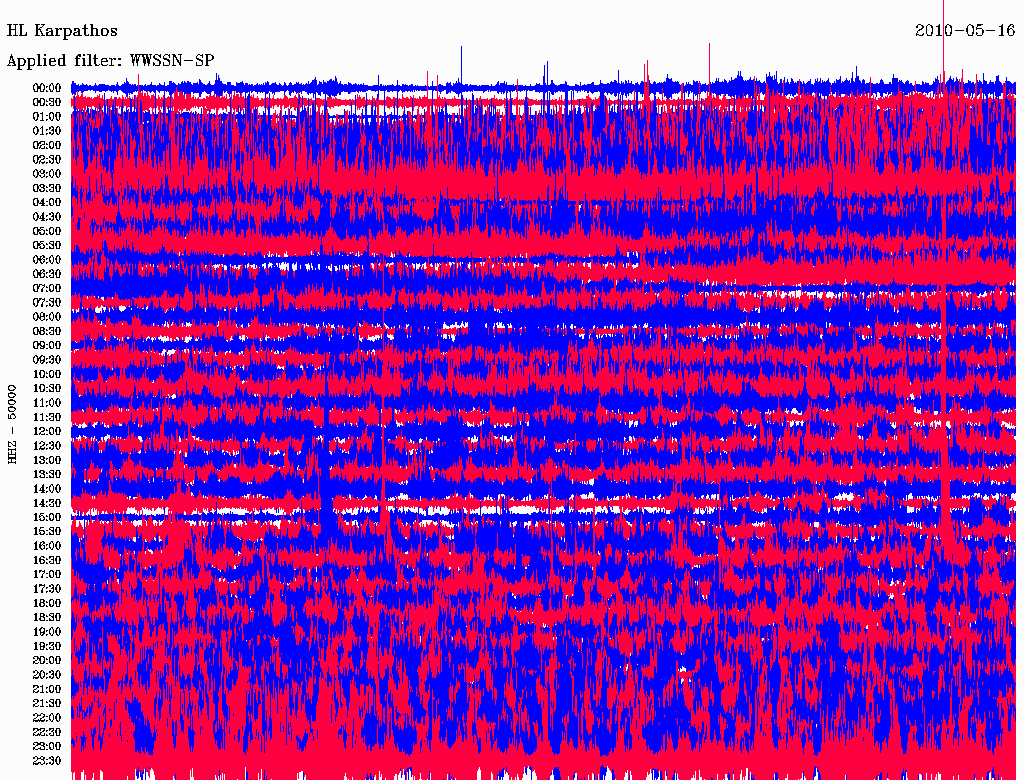Select the 21:30 time label

coord(47,704)
